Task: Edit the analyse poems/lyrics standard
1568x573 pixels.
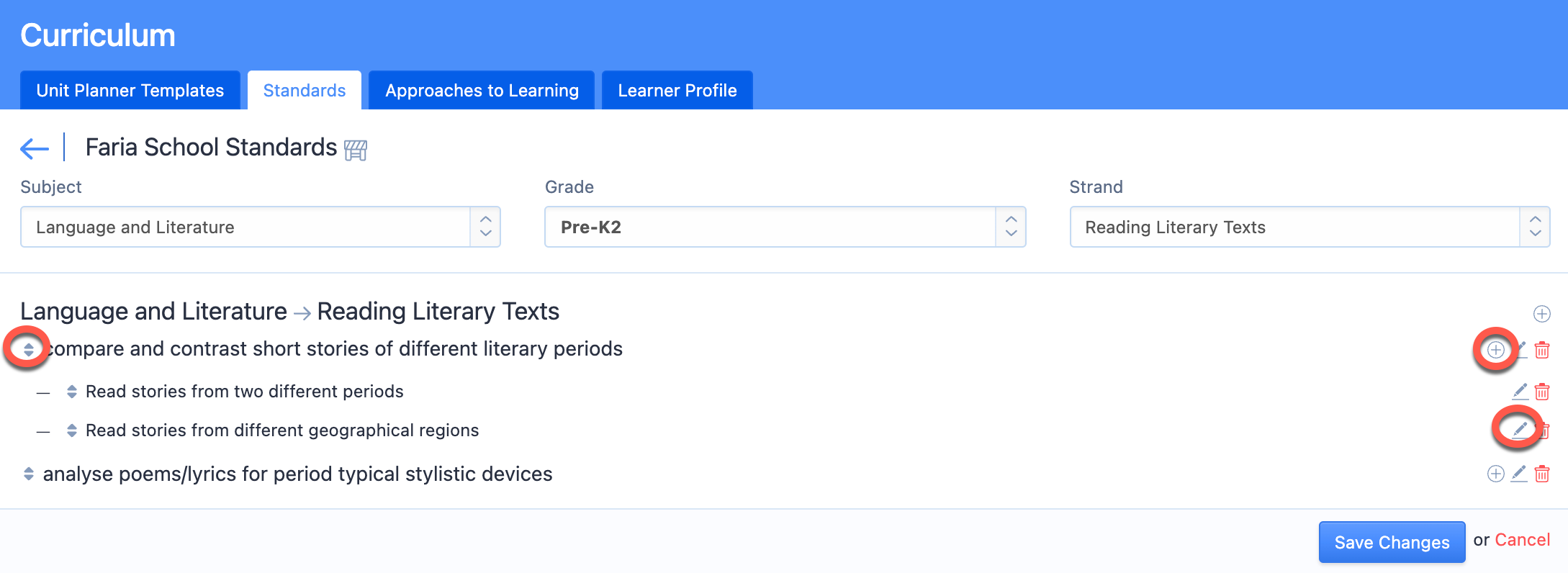Action: coord(1519,474)
